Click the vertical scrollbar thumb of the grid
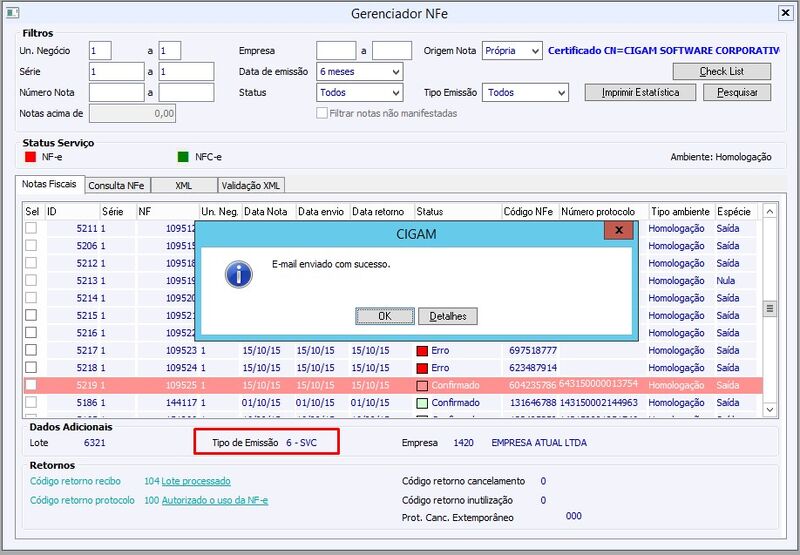 (770, 308)
